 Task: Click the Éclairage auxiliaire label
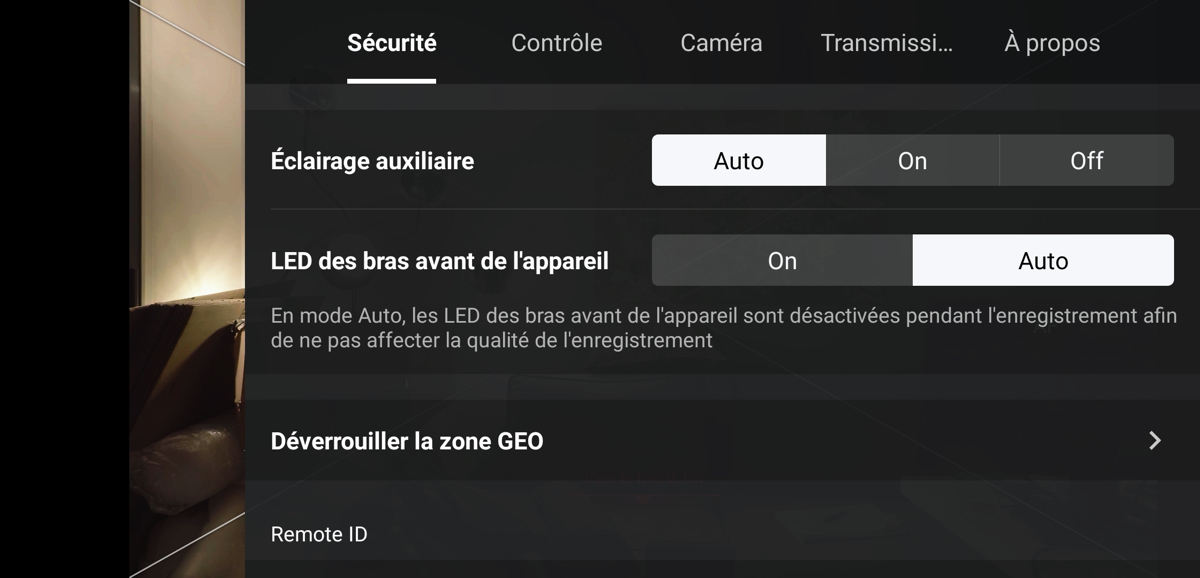click(x=372, y=160)
